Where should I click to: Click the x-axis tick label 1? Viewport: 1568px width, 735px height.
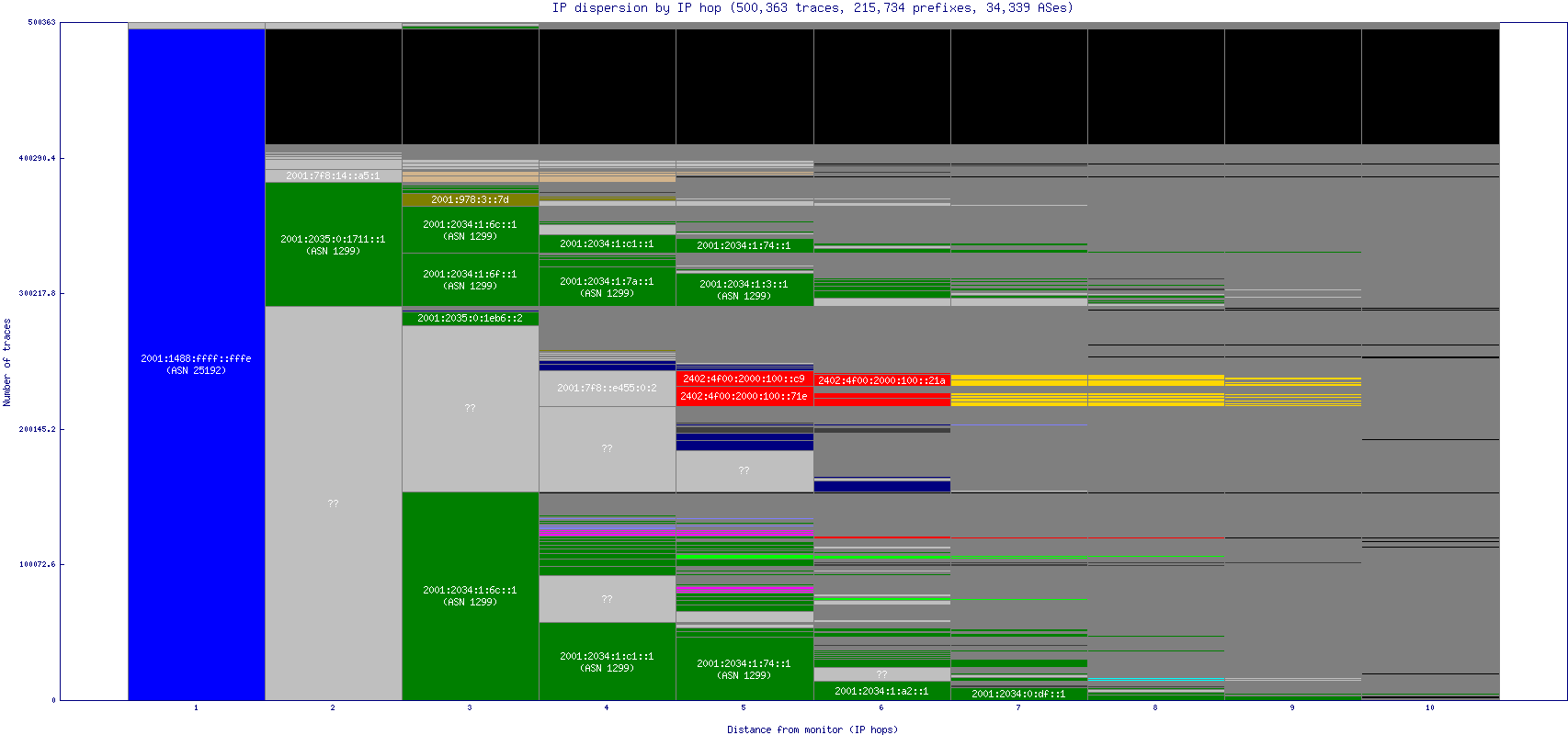(196, 707)
